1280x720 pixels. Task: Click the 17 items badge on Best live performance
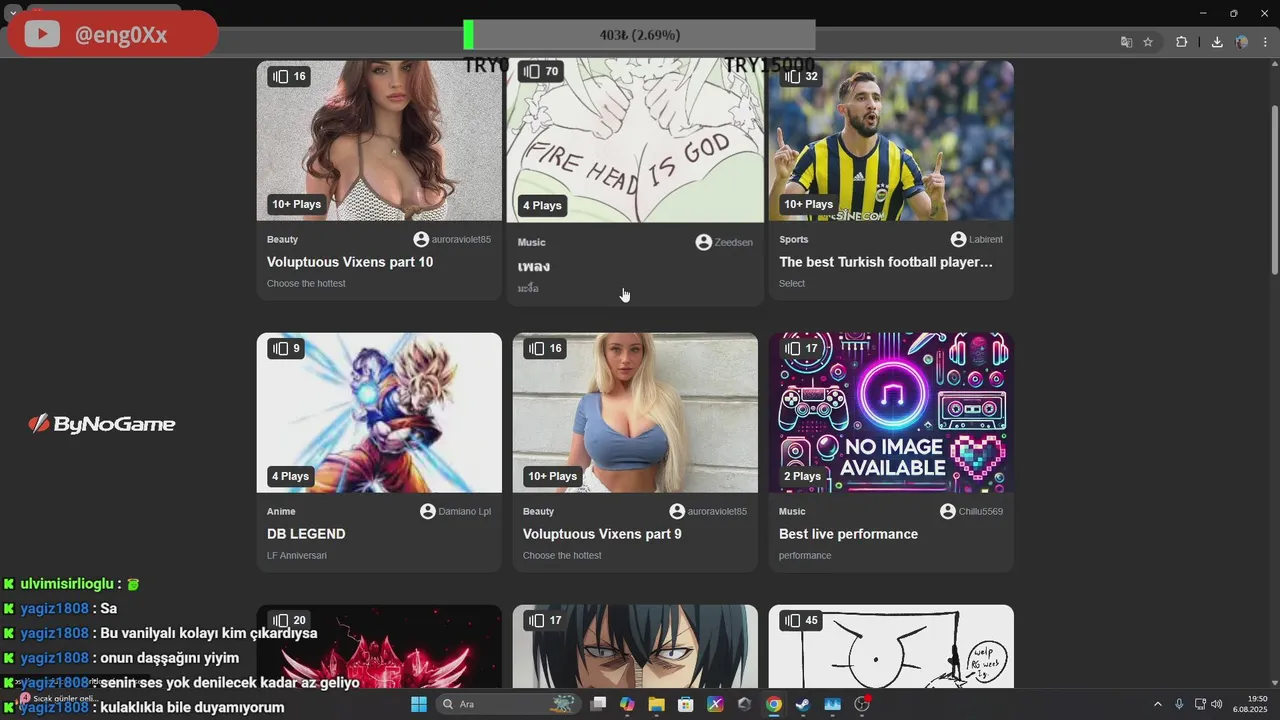[801, 348]
